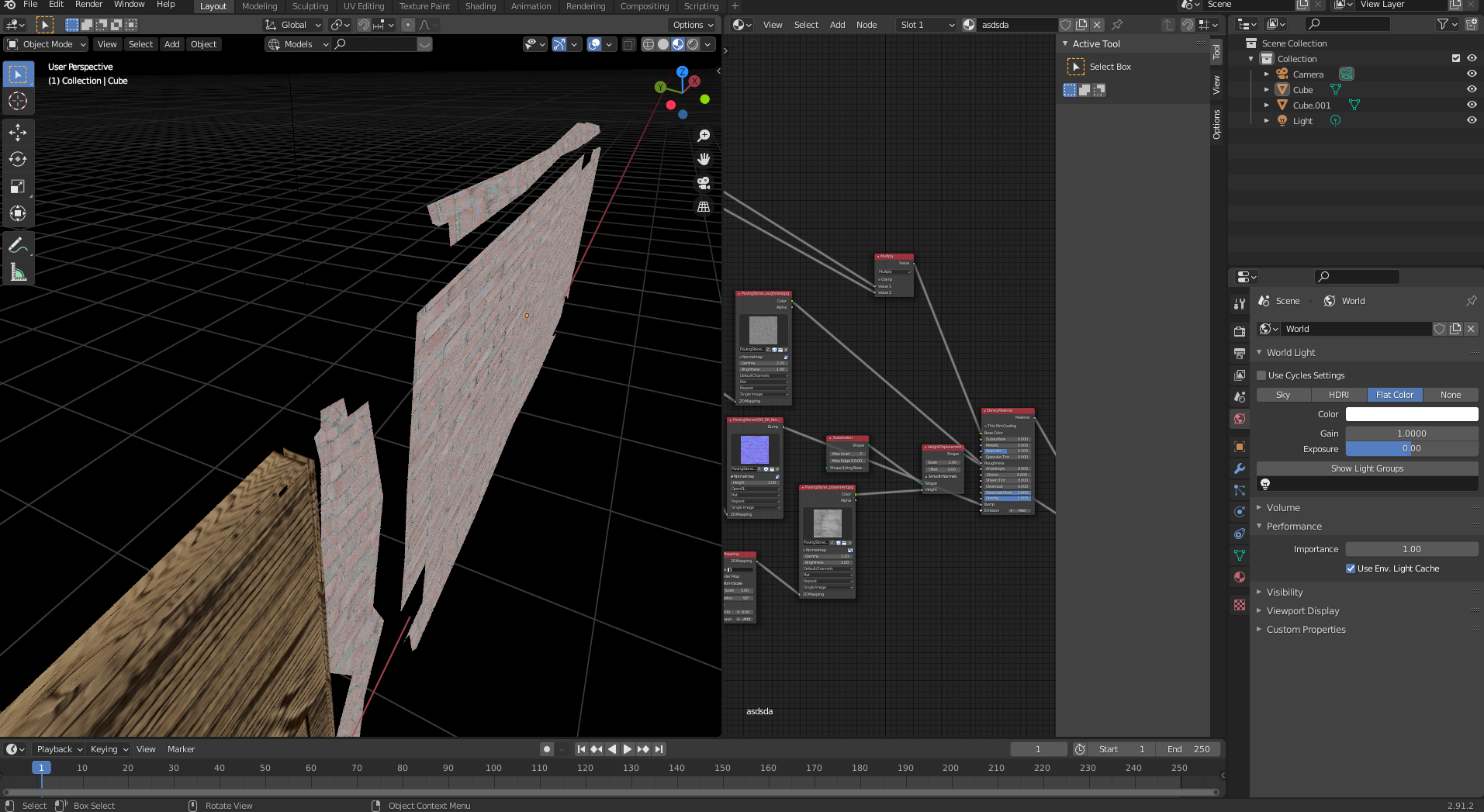1484x812 pixels.
Task: Select the Cursor tool in the toolbar
Action: click(x=18, y=102)
